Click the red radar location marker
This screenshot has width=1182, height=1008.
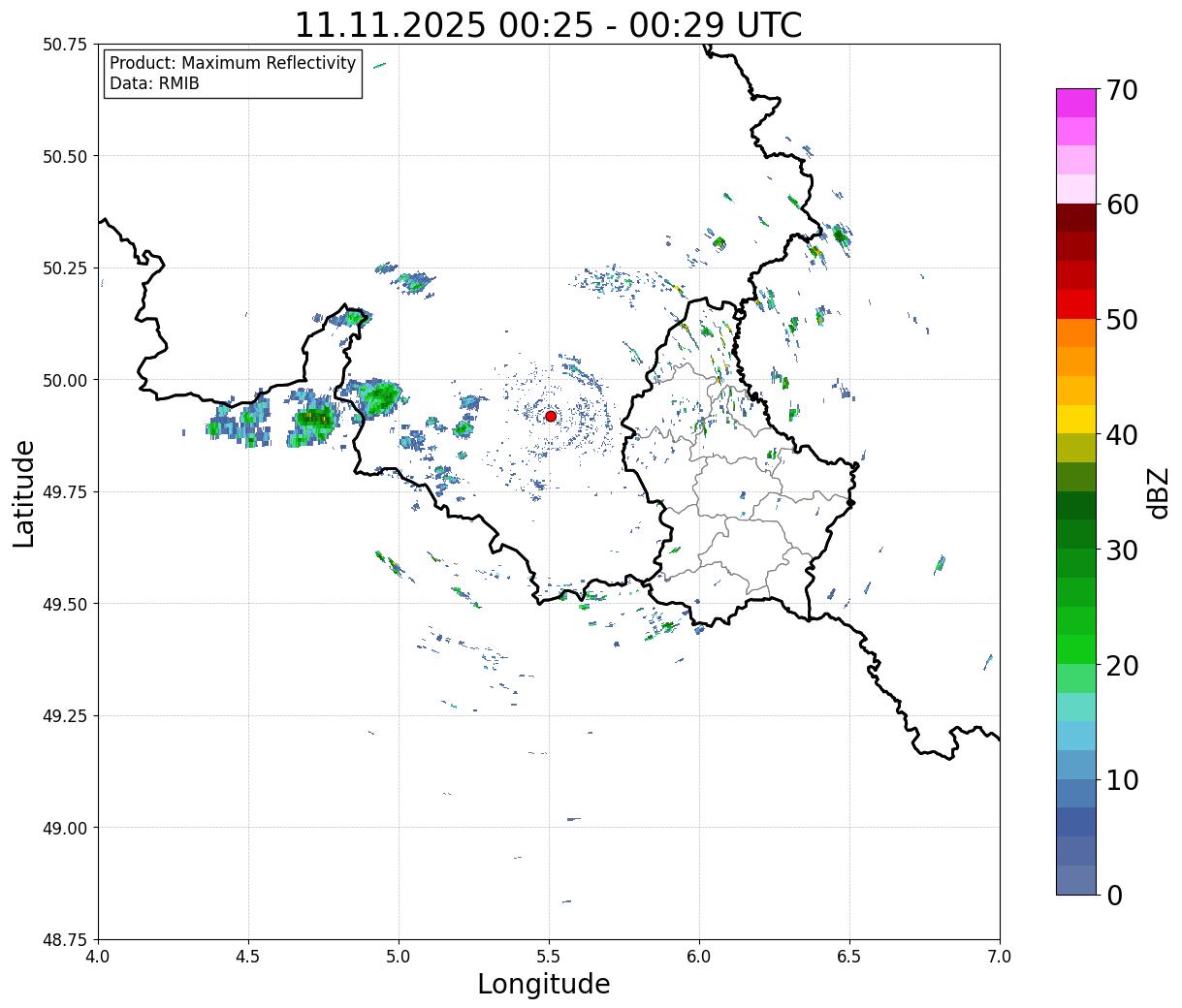click(551, 416)
